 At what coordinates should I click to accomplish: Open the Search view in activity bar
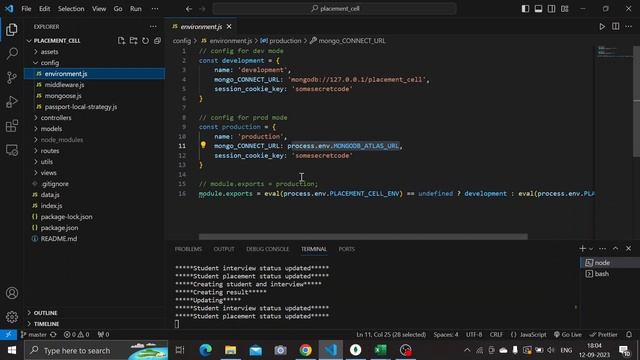click(12, 53)
